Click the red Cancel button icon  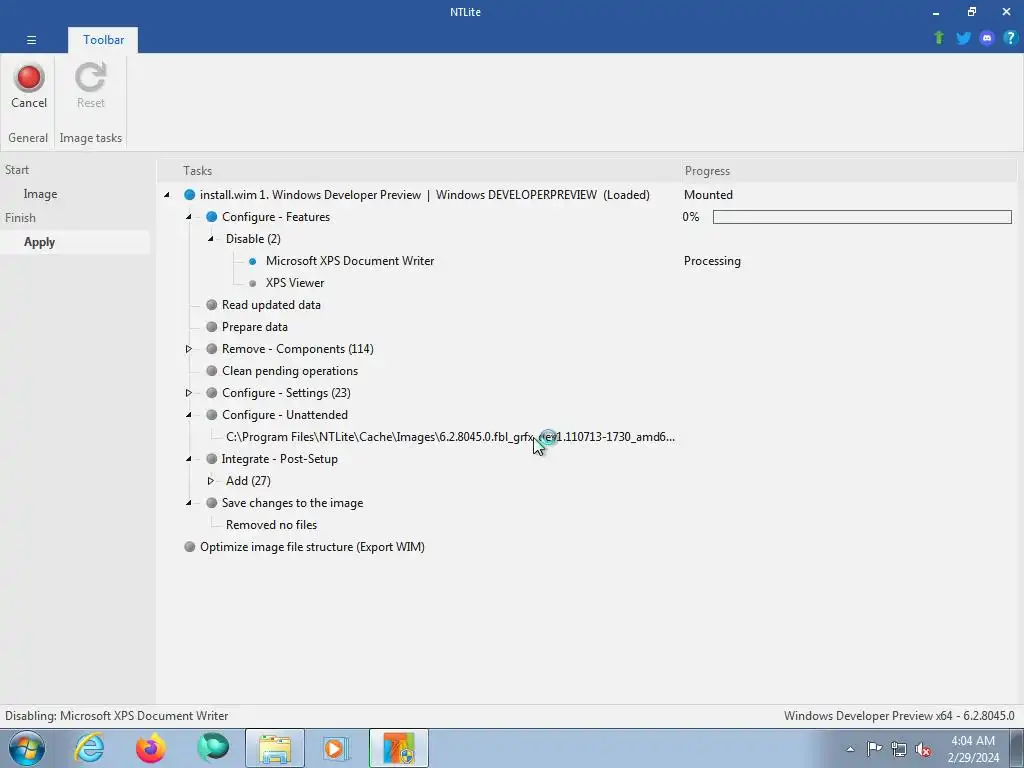pyautogui.click(x=29, y=78)
